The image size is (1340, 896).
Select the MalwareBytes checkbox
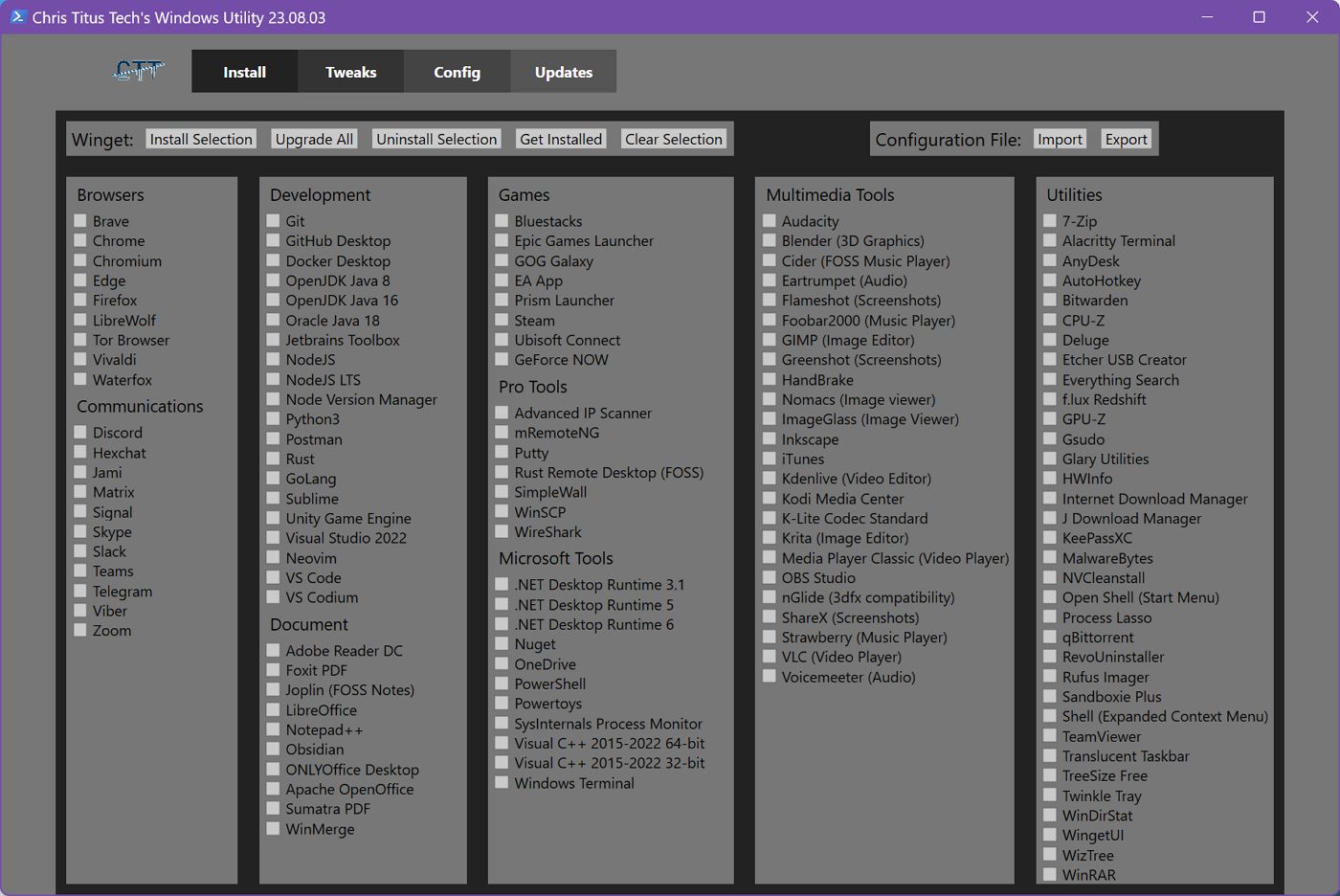(1050, 558)
